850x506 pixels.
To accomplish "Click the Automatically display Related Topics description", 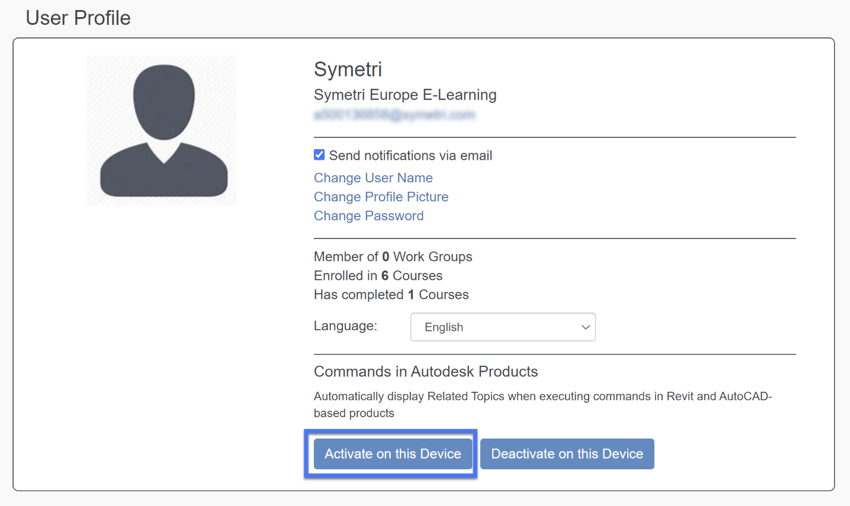I will tap(543, 405).
